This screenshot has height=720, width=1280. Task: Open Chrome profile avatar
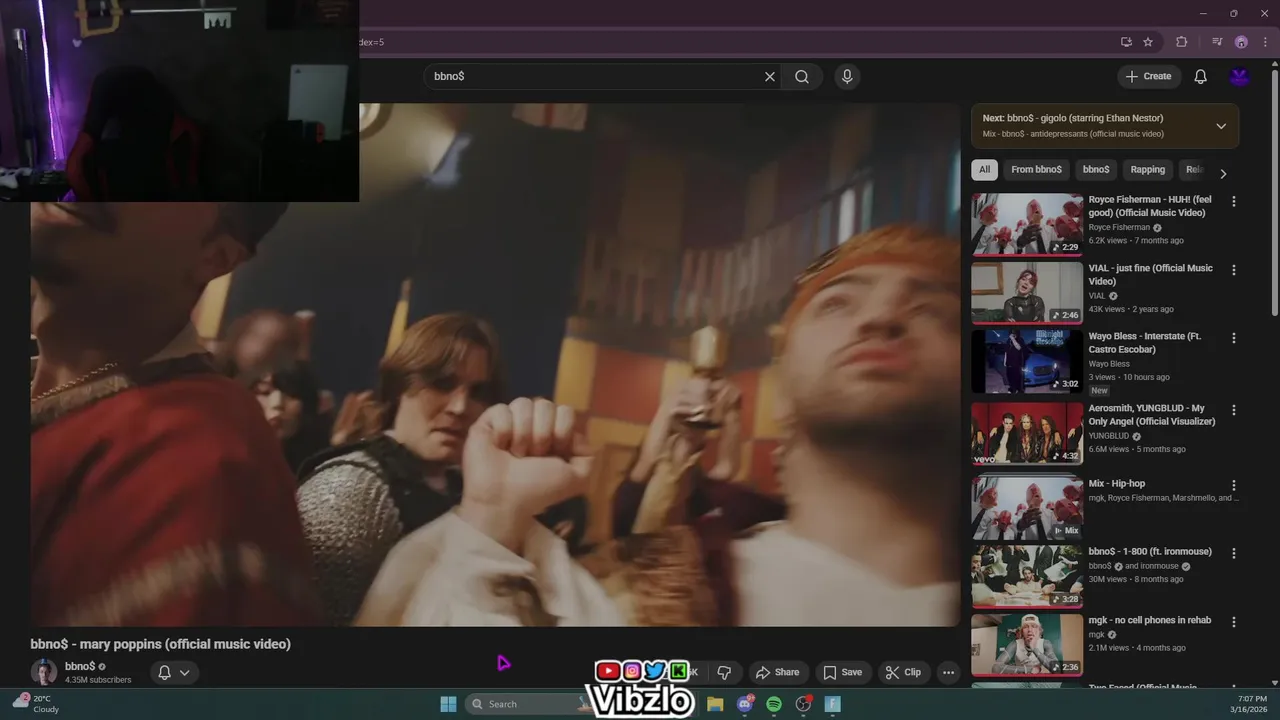pyautogui.click(x=1241, y=42)
